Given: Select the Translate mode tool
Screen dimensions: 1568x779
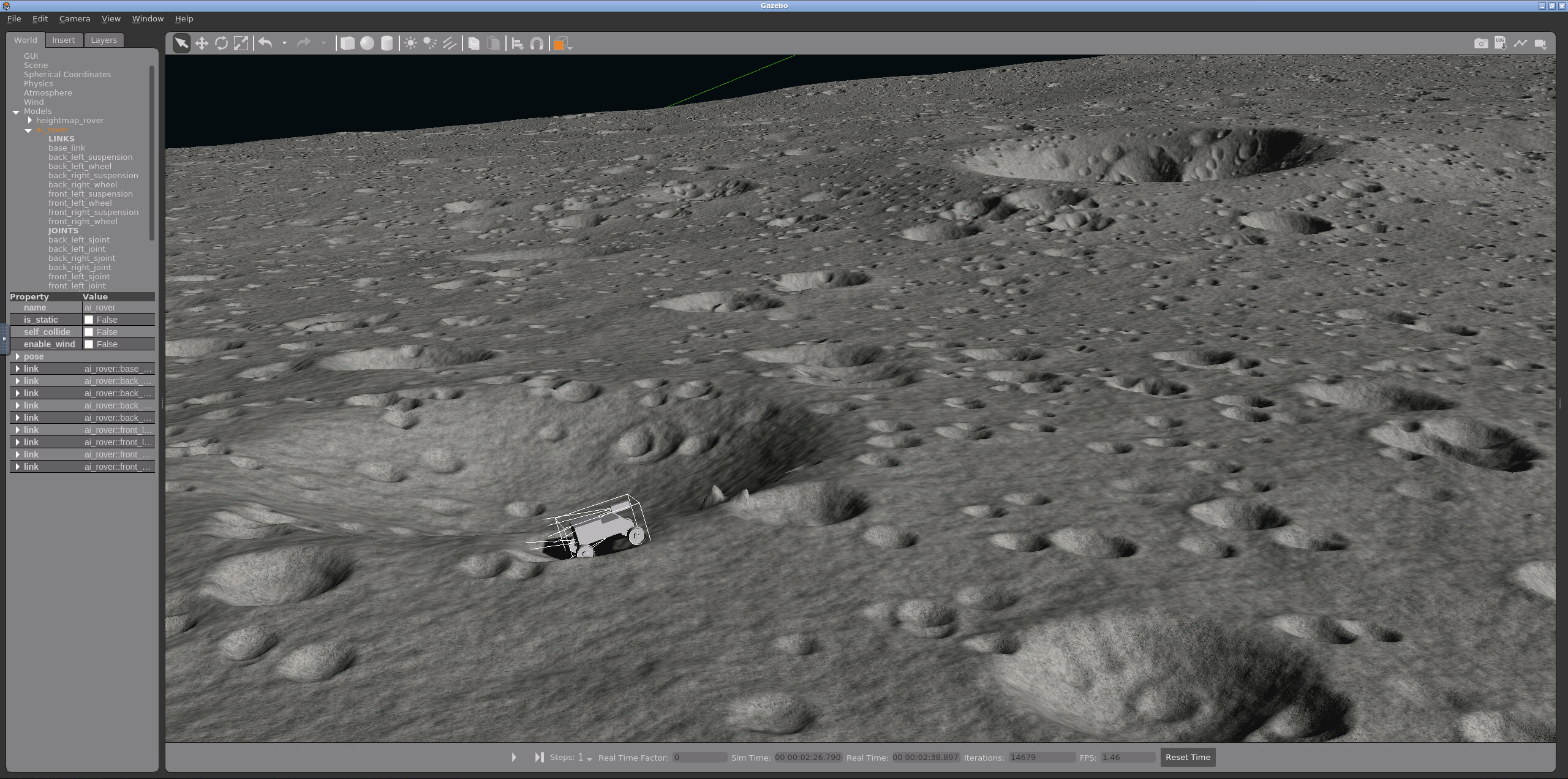Looking at the screenshot, I should (x=202, y=43).
